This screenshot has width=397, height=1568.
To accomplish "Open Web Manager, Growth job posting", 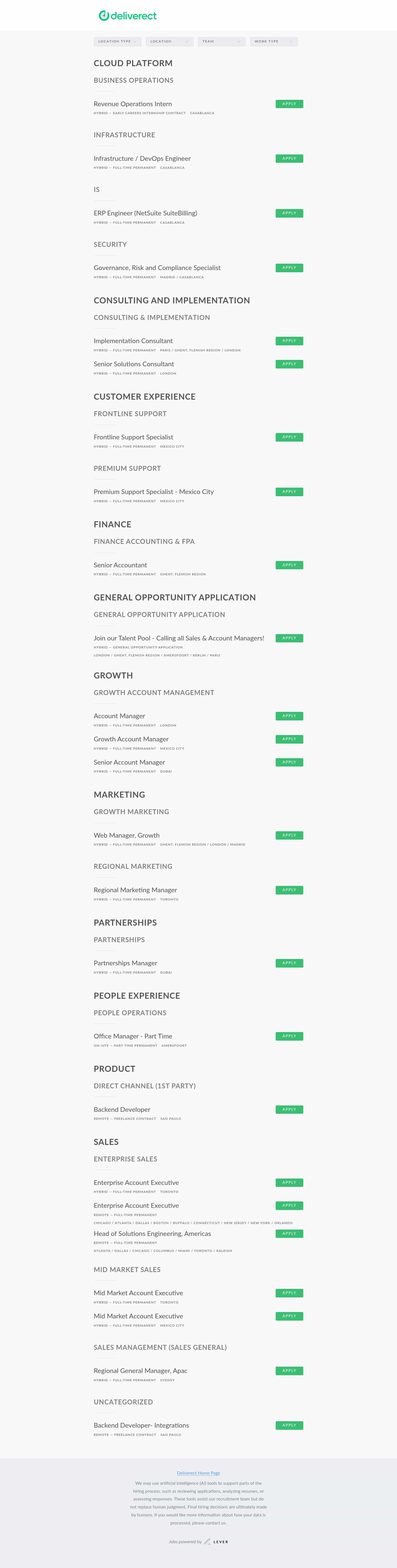I will tap(127, 836).
